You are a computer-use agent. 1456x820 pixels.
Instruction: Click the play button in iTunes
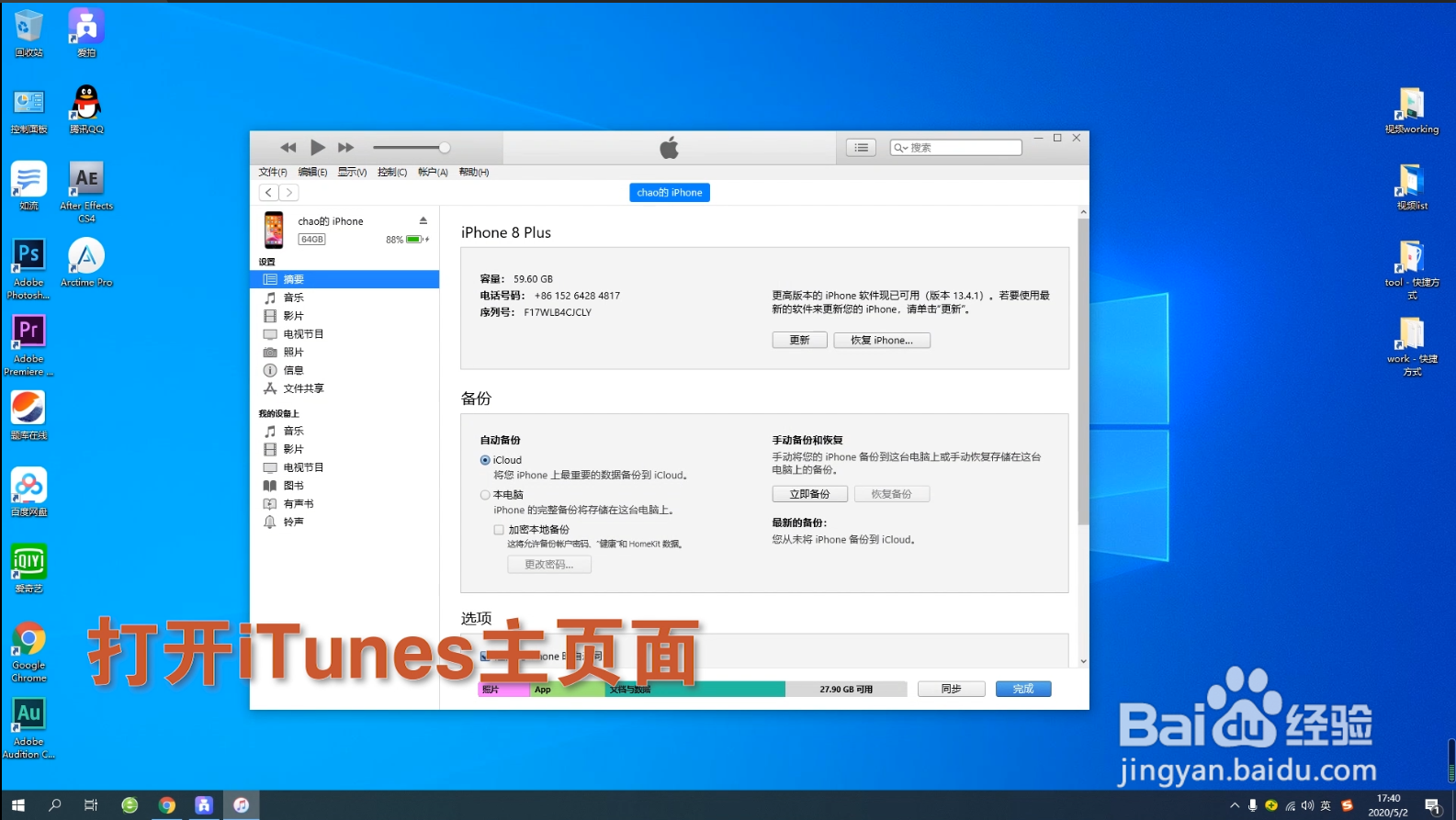click(x=318, y=147)
